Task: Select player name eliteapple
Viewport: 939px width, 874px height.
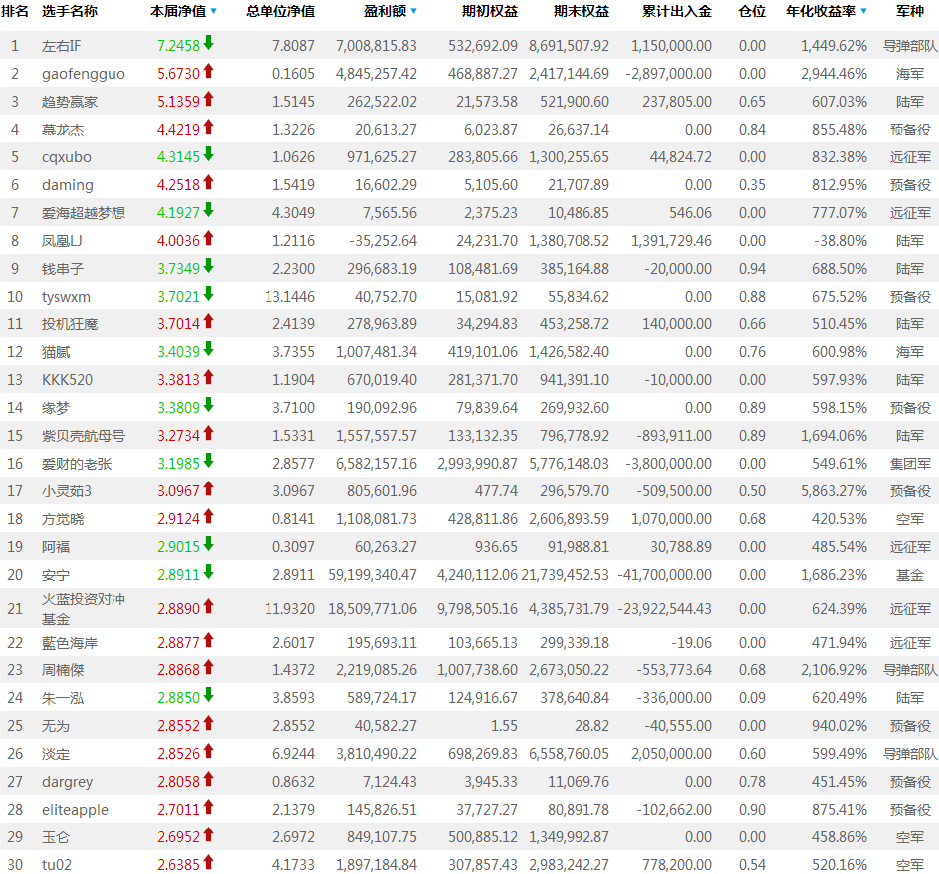Action: tap(75, 810)
